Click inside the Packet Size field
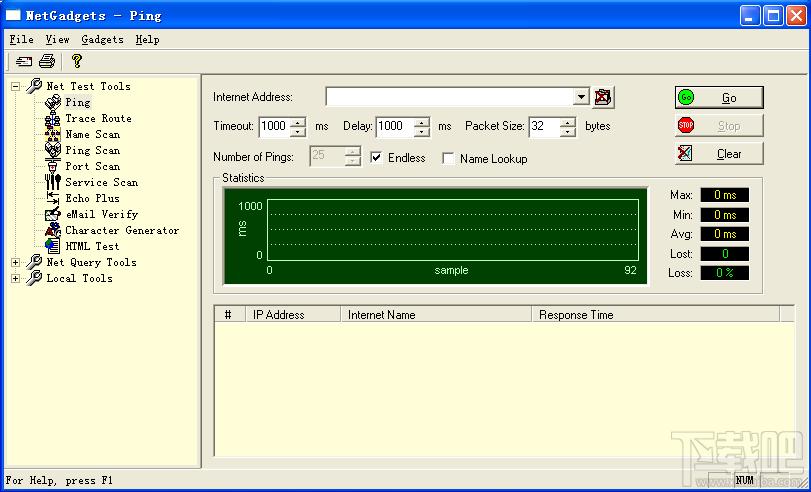Image resolution: width=811 pixels, height=492 pixels. pyautogui.click(x=545, y=126)
